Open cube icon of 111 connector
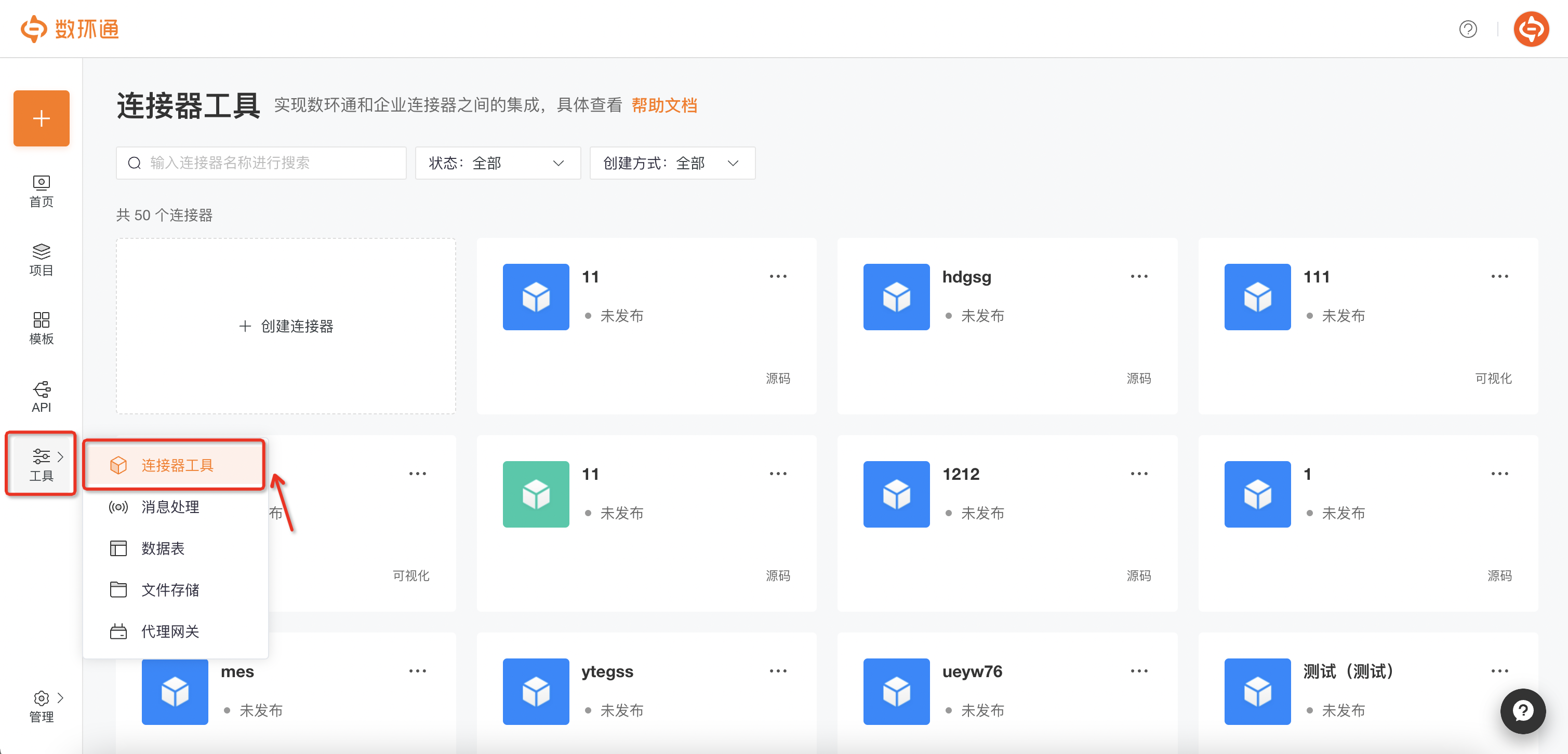Viewport: 1568px width, 754px height. click(x=1257, y=297)
